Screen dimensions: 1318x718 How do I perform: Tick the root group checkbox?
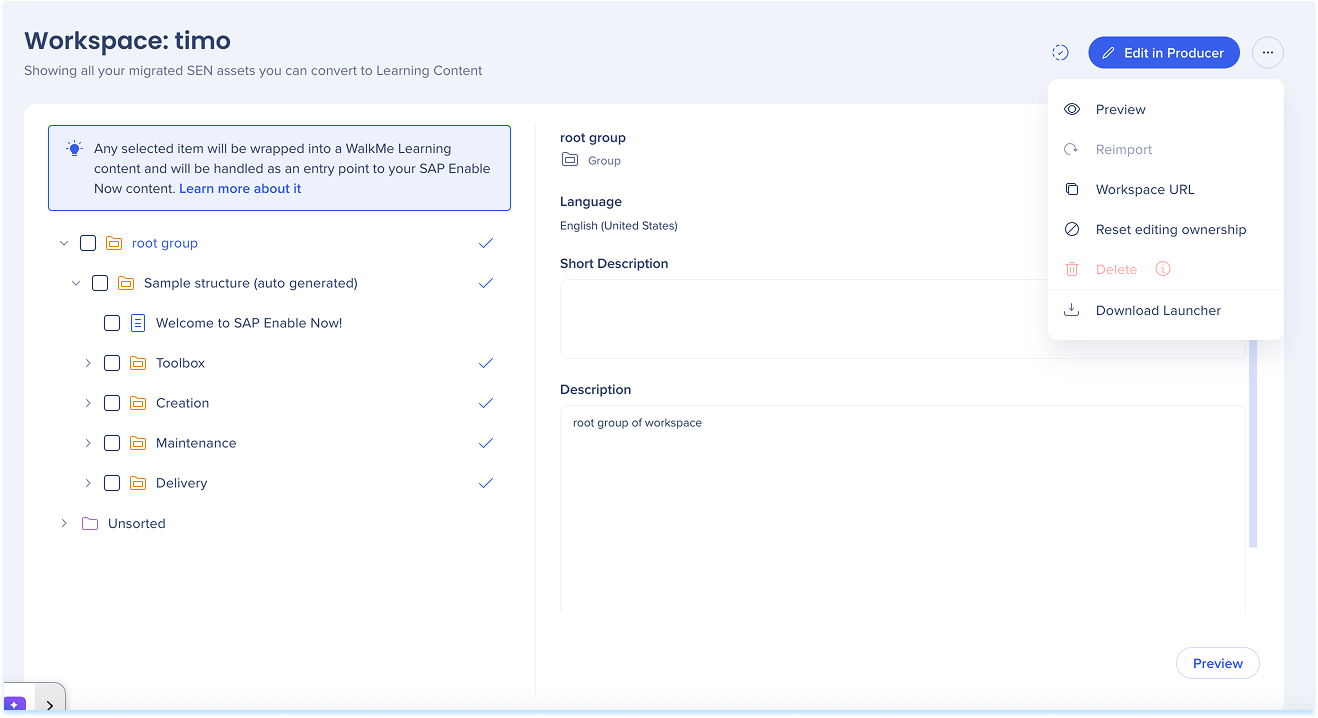(x=88, y=243)
